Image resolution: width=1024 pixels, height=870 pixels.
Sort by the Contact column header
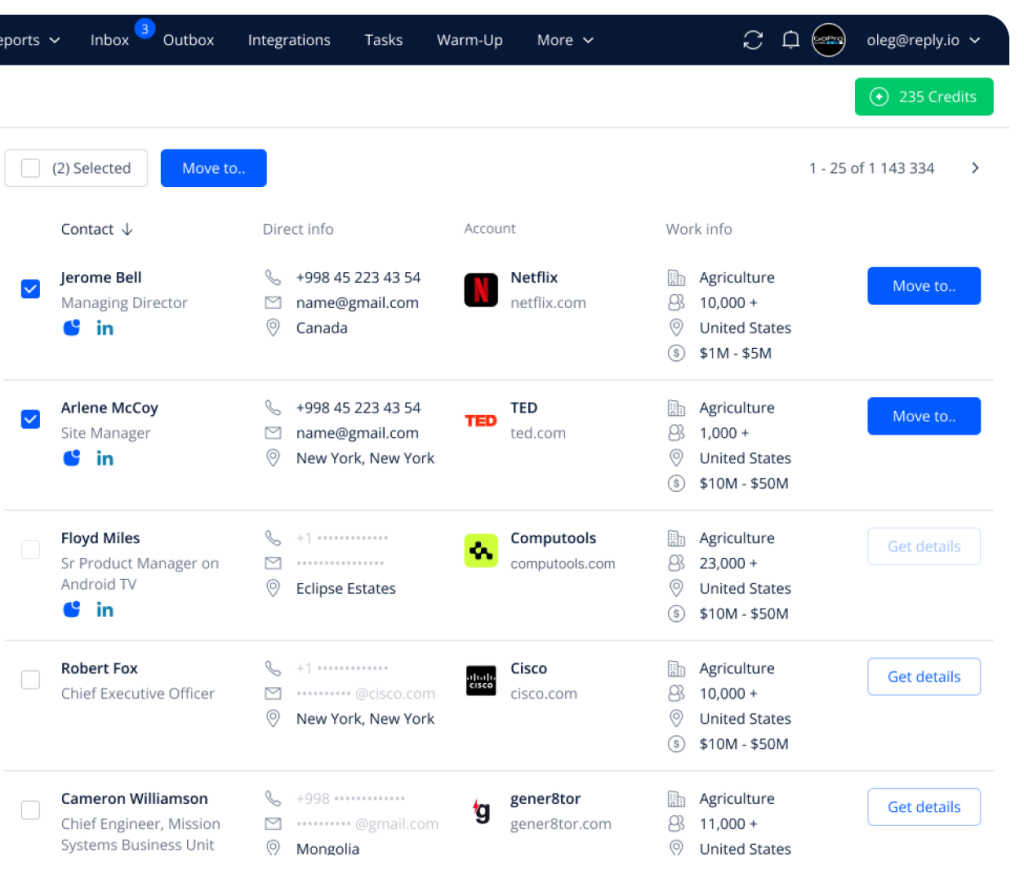point(97,229)
